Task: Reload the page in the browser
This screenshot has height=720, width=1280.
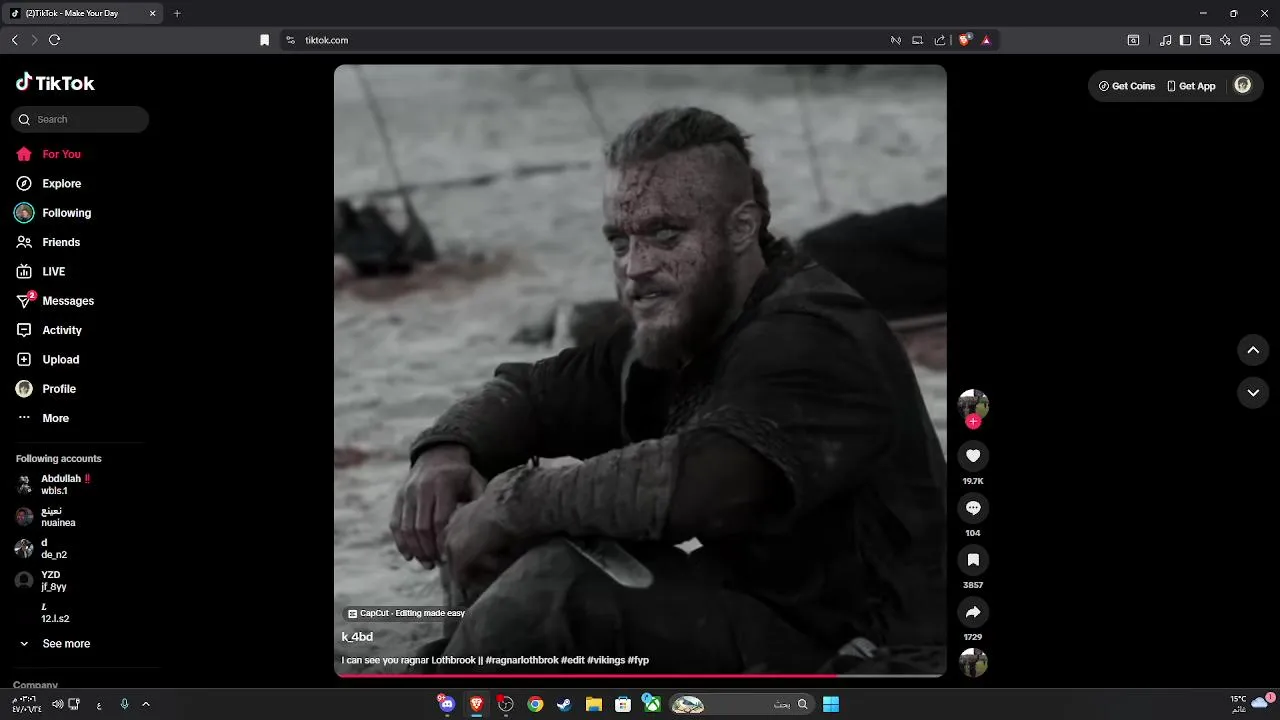Action: (54, 40)
